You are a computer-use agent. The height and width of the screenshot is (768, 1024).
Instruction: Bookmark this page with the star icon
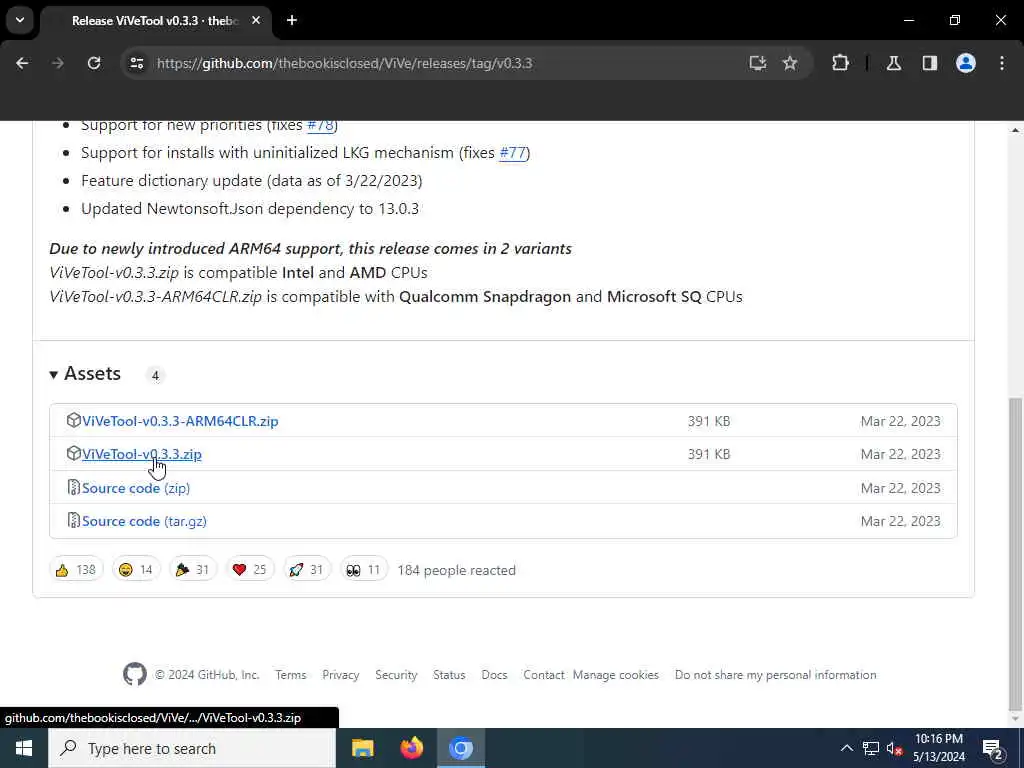[790, 63]
